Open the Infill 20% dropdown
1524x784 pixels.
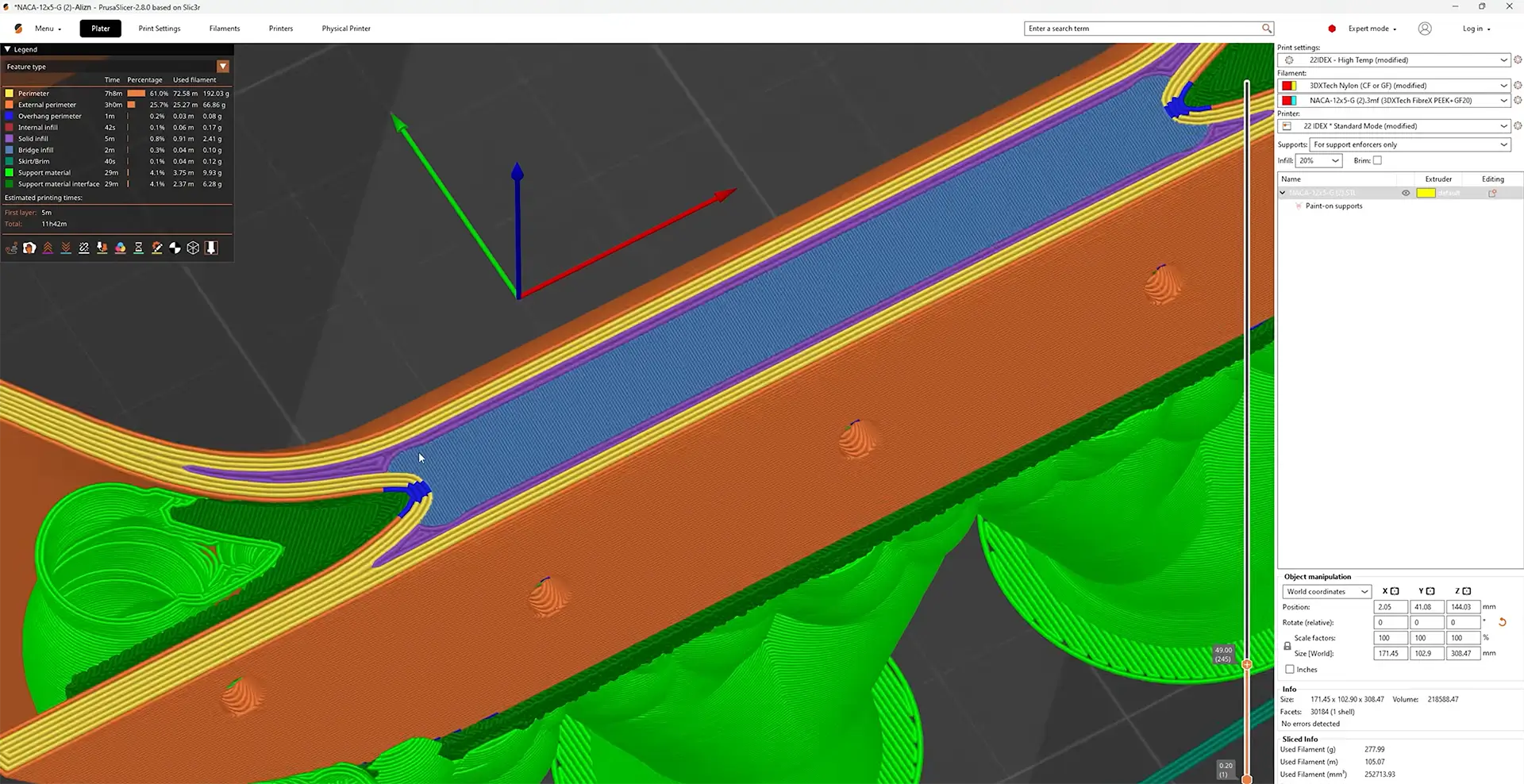pyautogui.click(x=1318, y=160)
